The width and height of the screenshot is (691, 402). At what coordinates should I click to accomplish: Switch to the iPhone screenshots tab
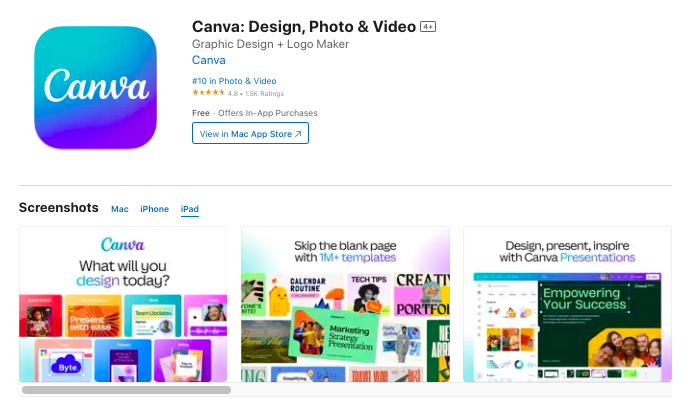point(154,209)
